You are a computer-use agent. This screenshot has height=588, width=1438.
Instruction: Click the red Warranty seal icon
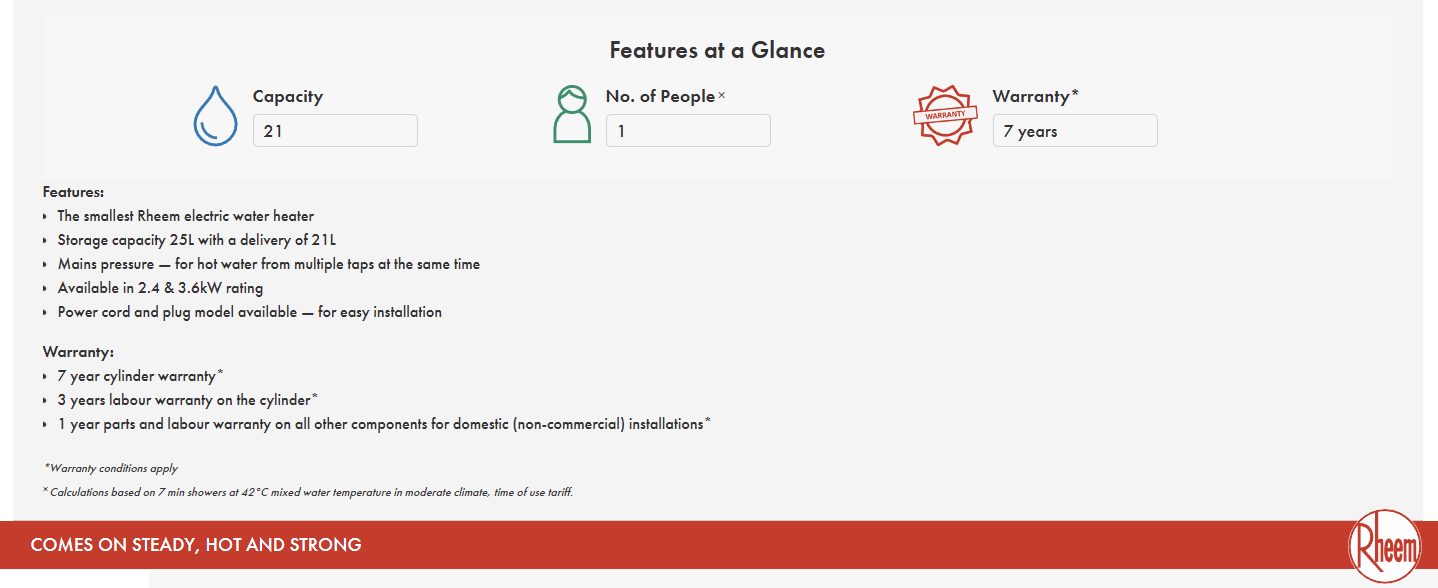click(945, 116)
